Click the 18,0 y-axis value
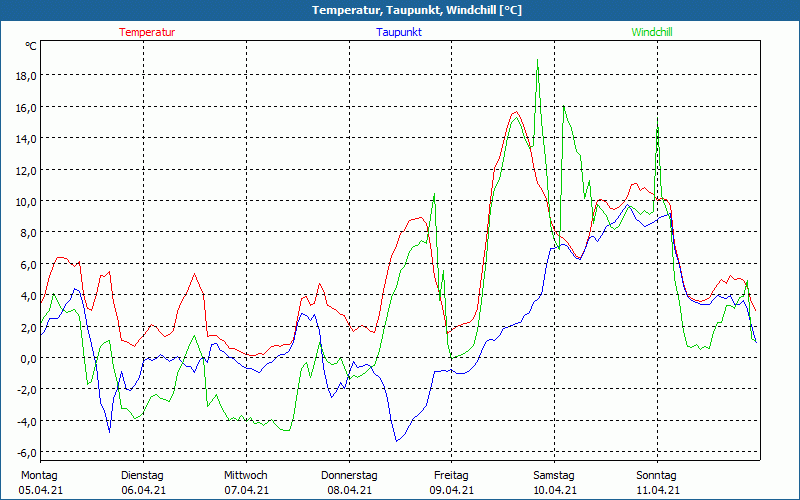Image resolution: width=800 pixels, height=500 pixels. pos(26,76)
